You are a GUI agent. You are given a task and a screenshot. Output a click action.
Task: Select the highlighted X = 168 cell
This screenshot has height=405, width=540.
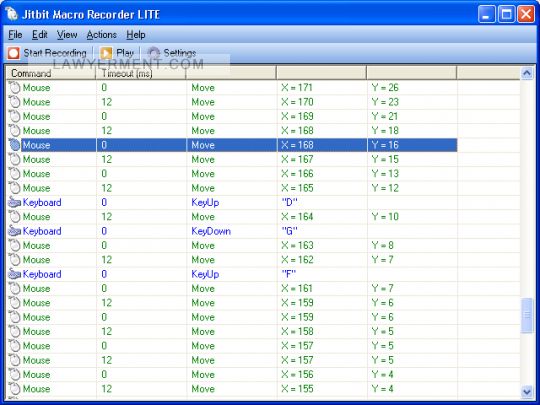297,145
